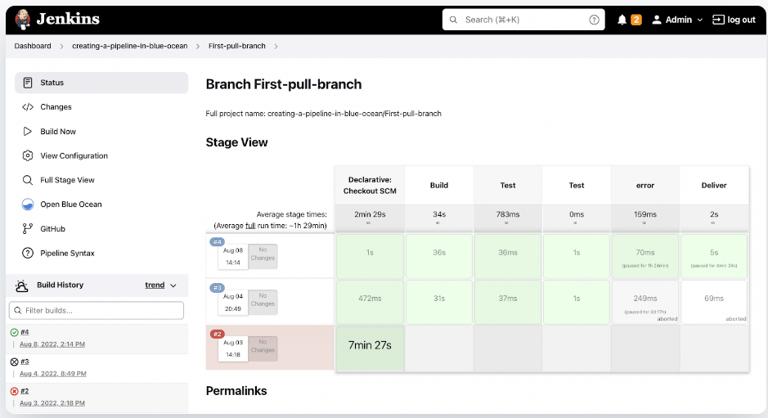Open View Configuration gear icon

point(28,156)
